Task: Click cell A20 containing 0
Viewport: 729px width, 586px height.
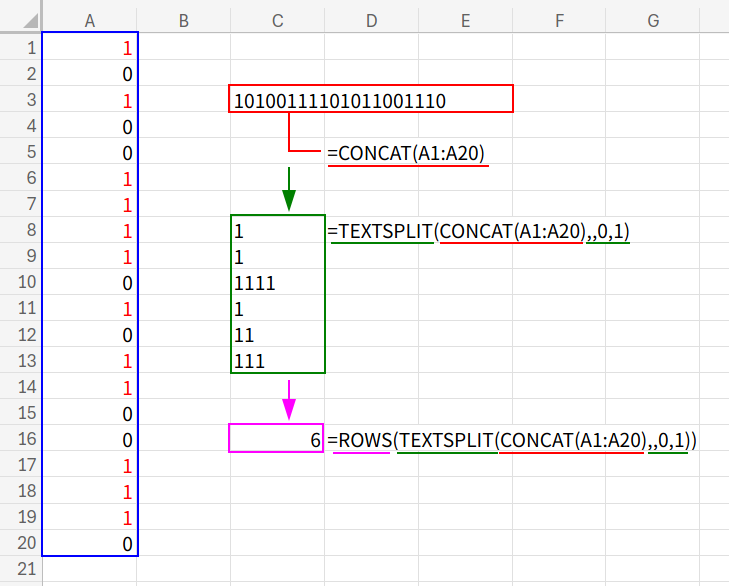Action: tap(90, 543)
